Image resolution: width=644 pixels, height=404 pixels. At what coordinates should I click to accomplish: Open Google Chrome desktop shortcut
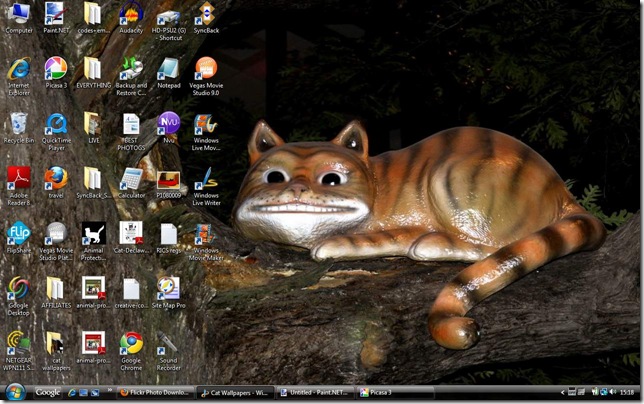point(130,344)
